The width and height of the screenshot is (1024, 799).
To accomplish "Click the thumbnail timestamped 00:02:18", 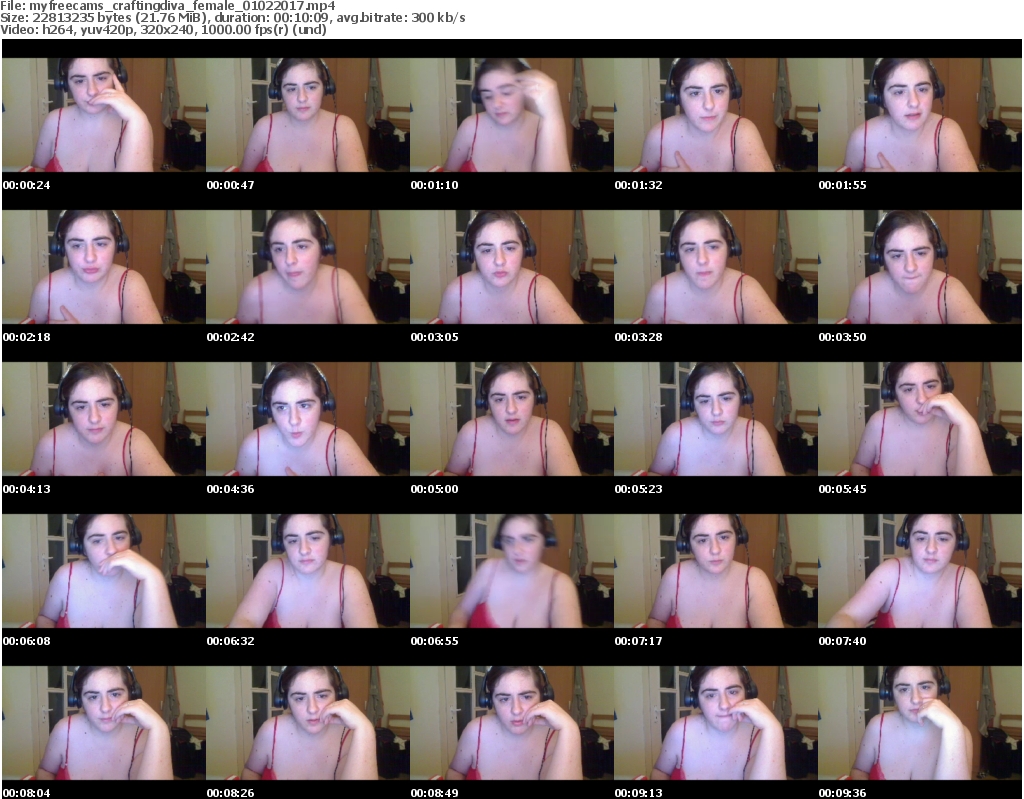I will pos(104,267).
